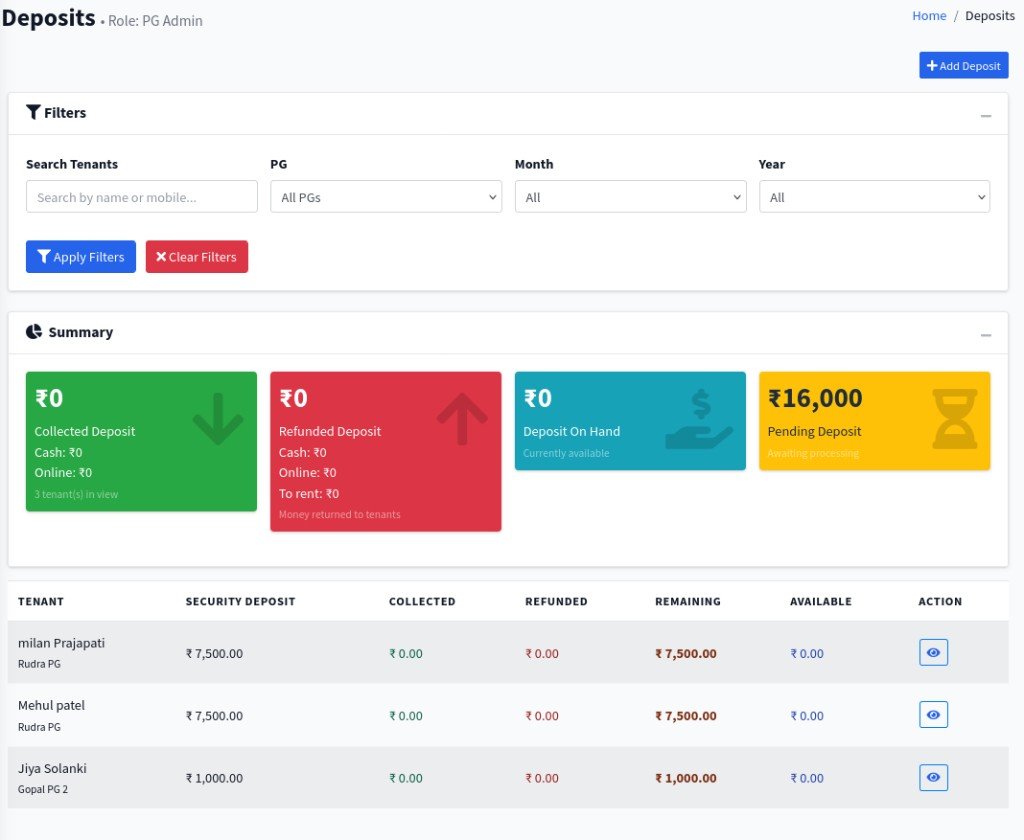Collapse the Summary panel
This screenshot has width=1024, height=840.
(x=986, y=335)
